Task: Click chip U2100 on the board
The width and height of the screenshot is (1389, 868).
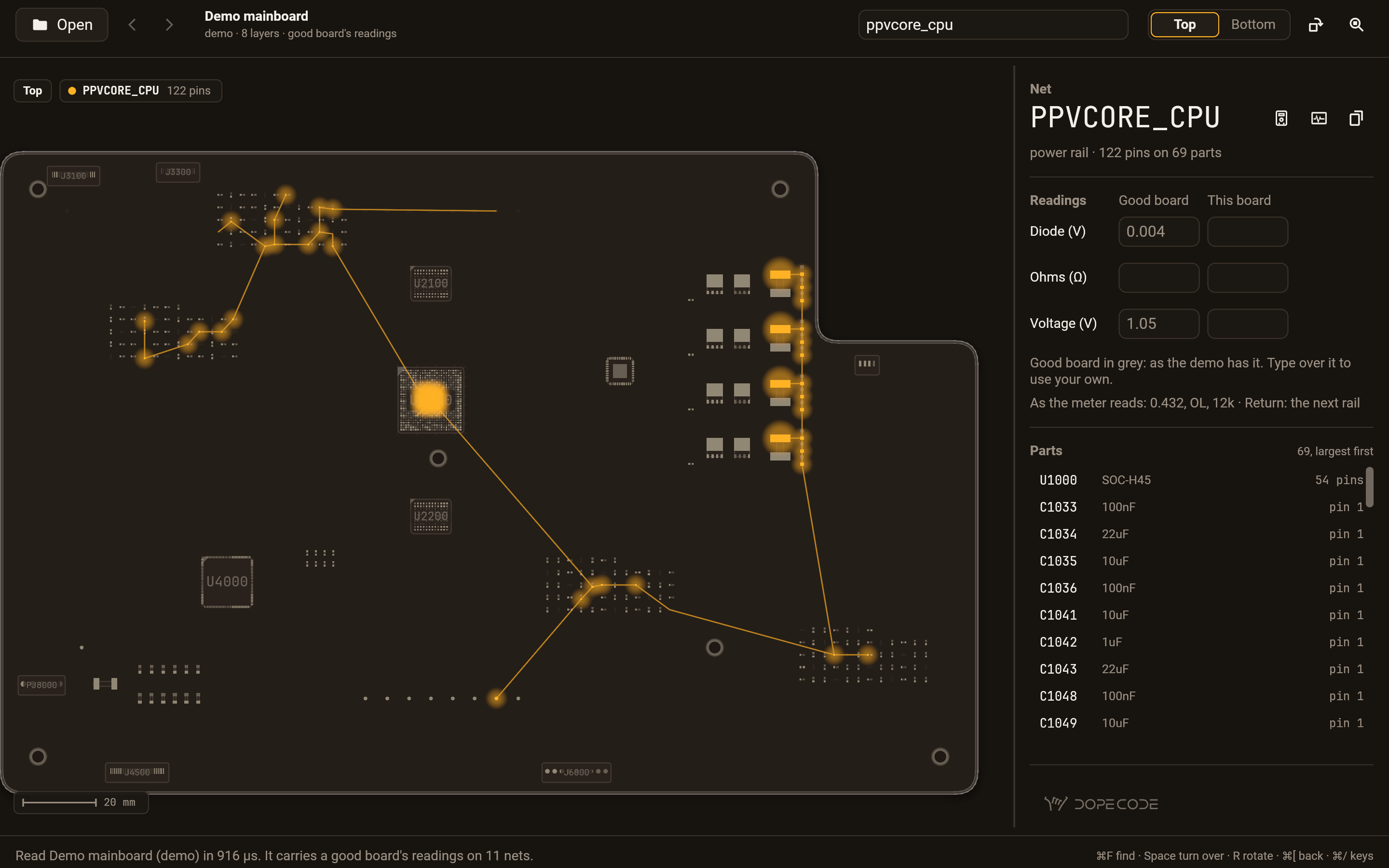Action: 431,284
